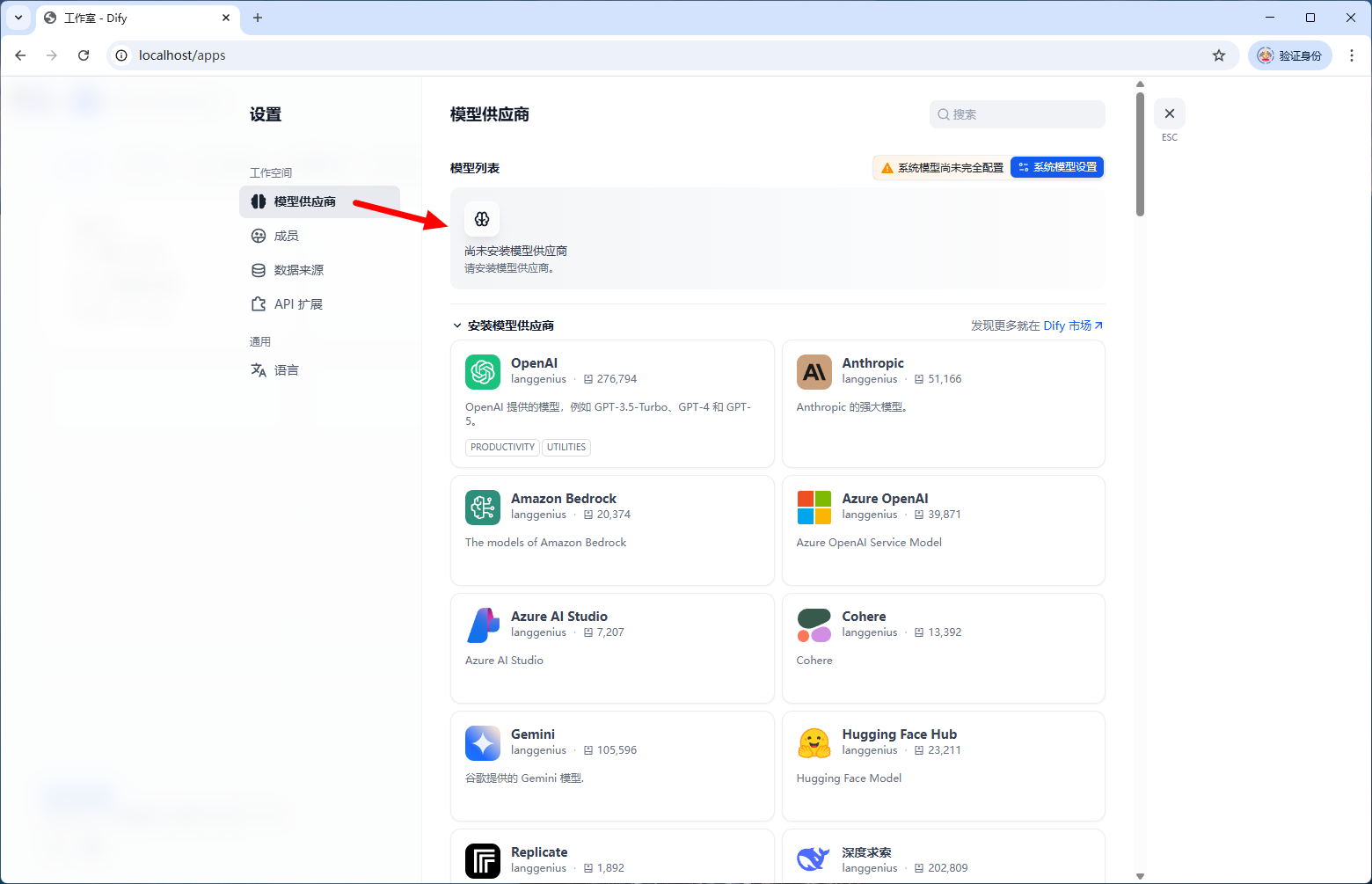Close the 工作室 - Dify browser tab
This screenshot has width=1372, height=884.
(226, 18)
